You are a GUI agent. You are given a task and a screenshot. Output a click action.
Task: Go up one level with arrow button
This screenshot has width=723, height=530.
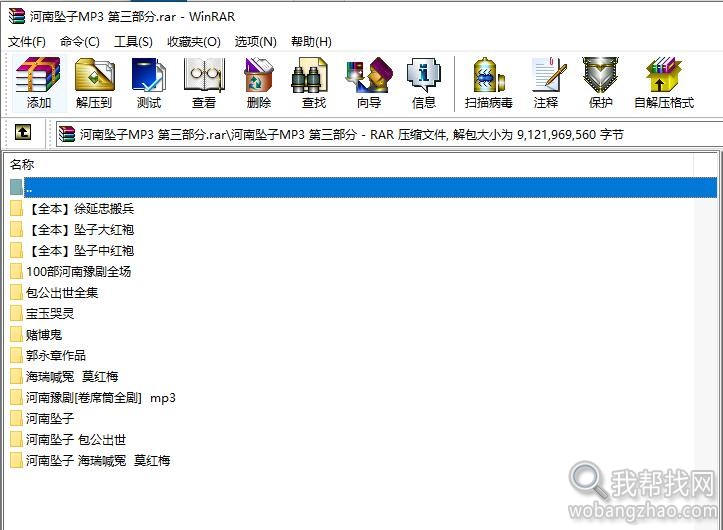23,133
